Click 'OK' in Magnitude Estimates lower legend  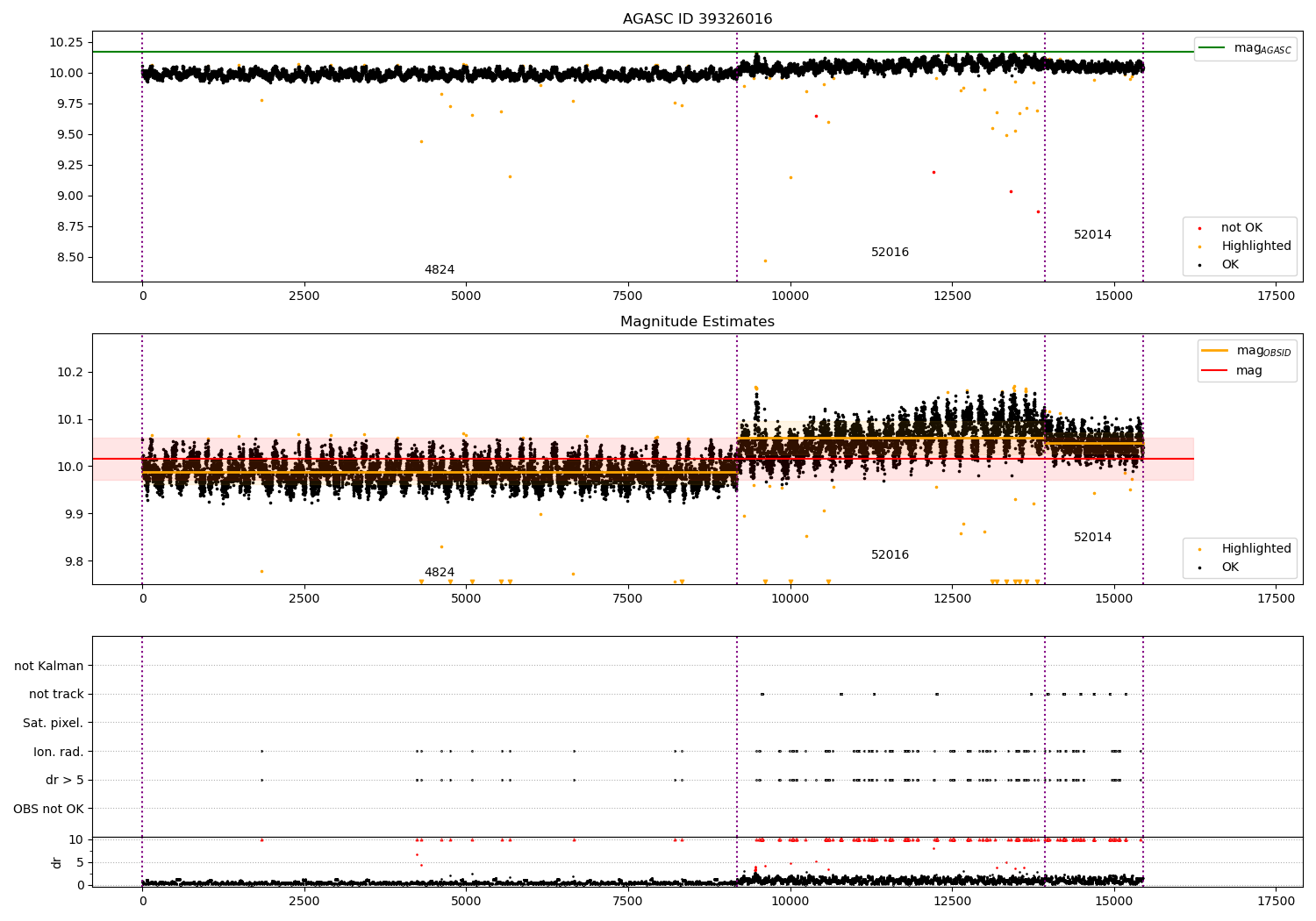point(1230,568)
